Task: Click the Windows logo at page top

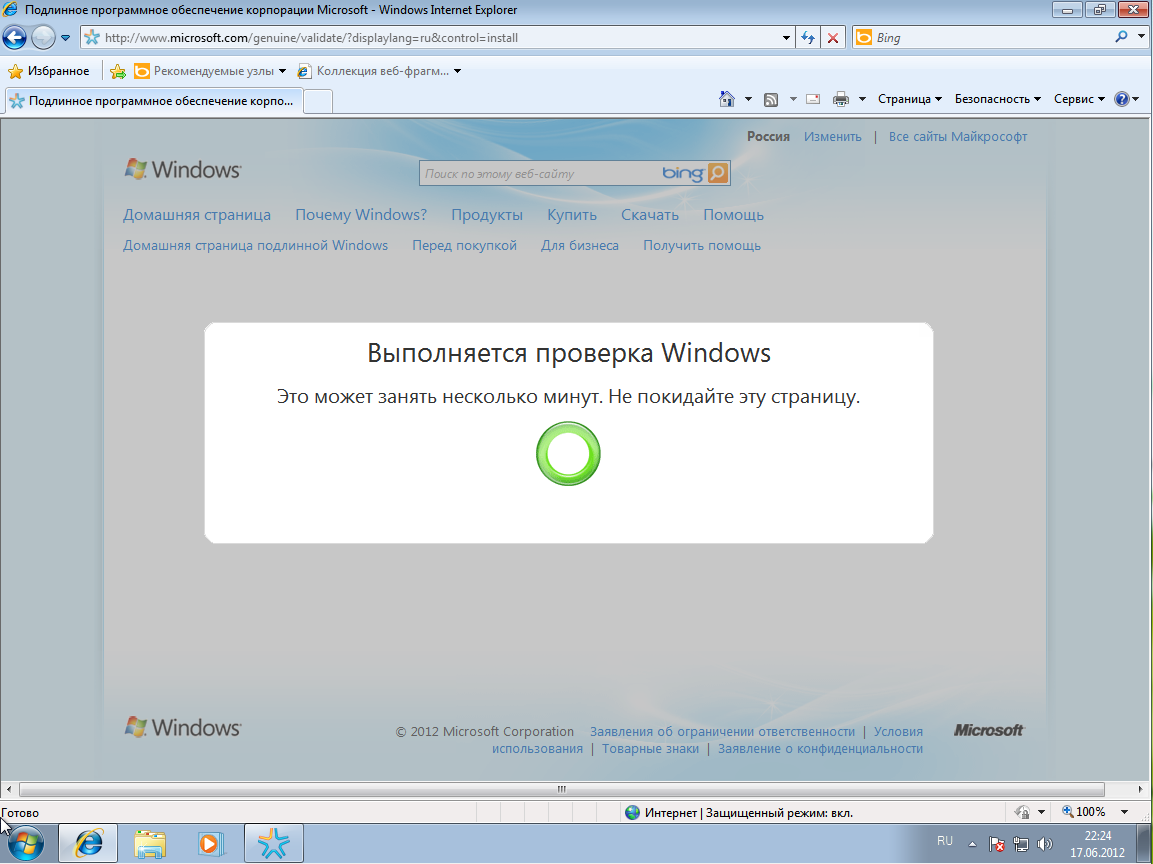Action: point(182,170)
